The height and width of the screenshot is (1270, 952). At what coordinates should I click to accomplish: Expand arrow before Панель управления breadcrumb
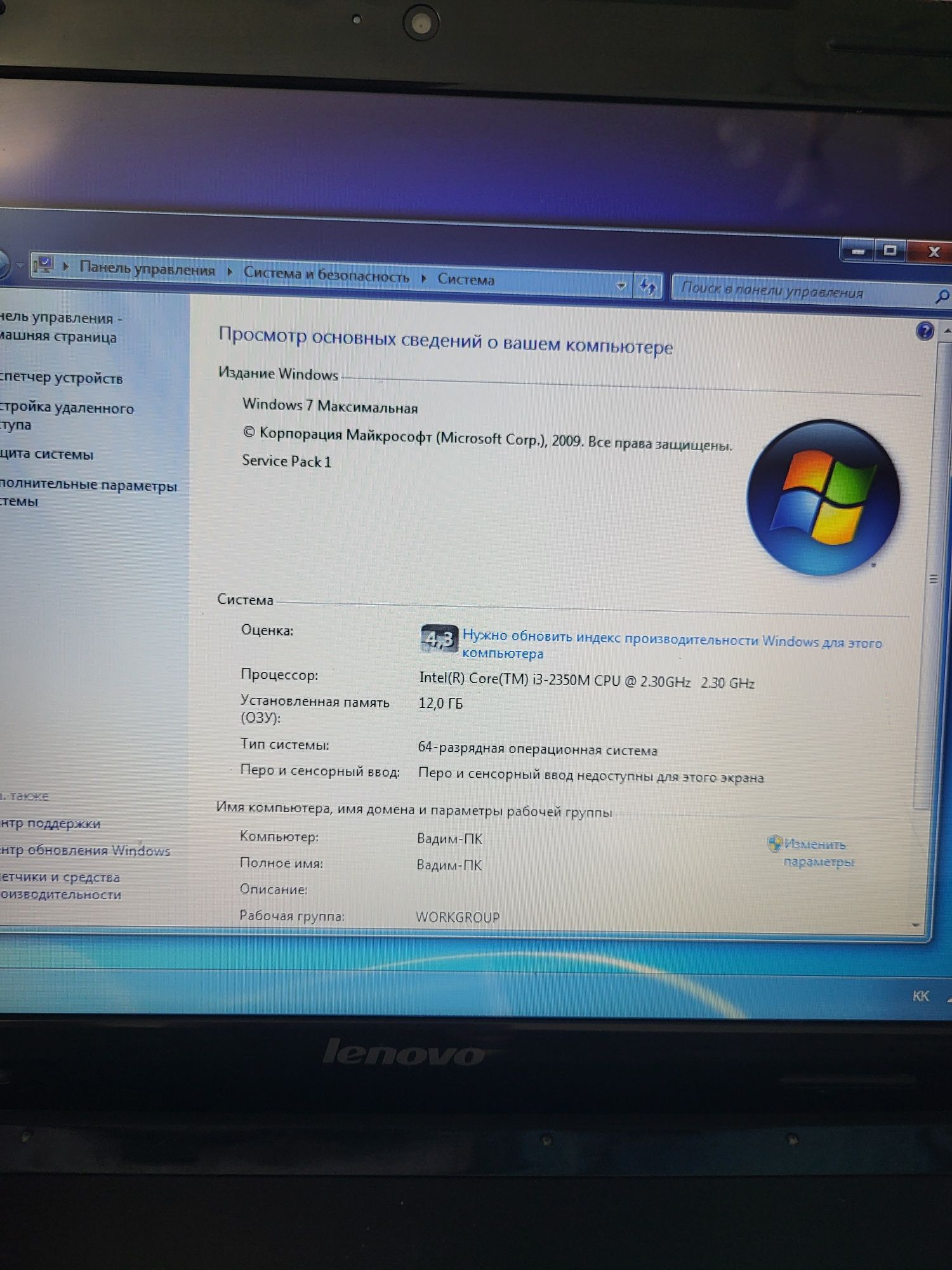[x=66, y=266]
